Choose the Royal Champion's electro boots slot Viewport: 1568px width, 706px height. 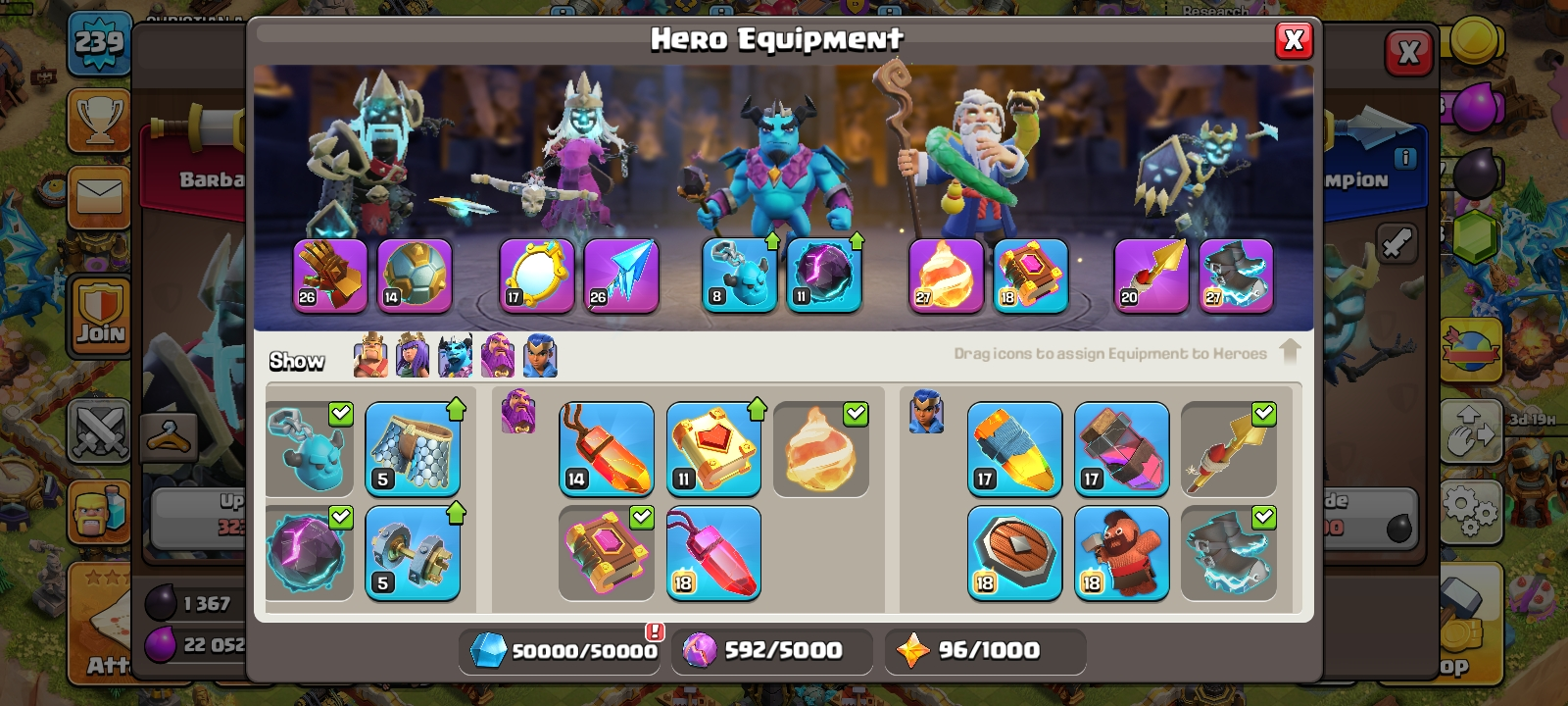coord(1236,277)
